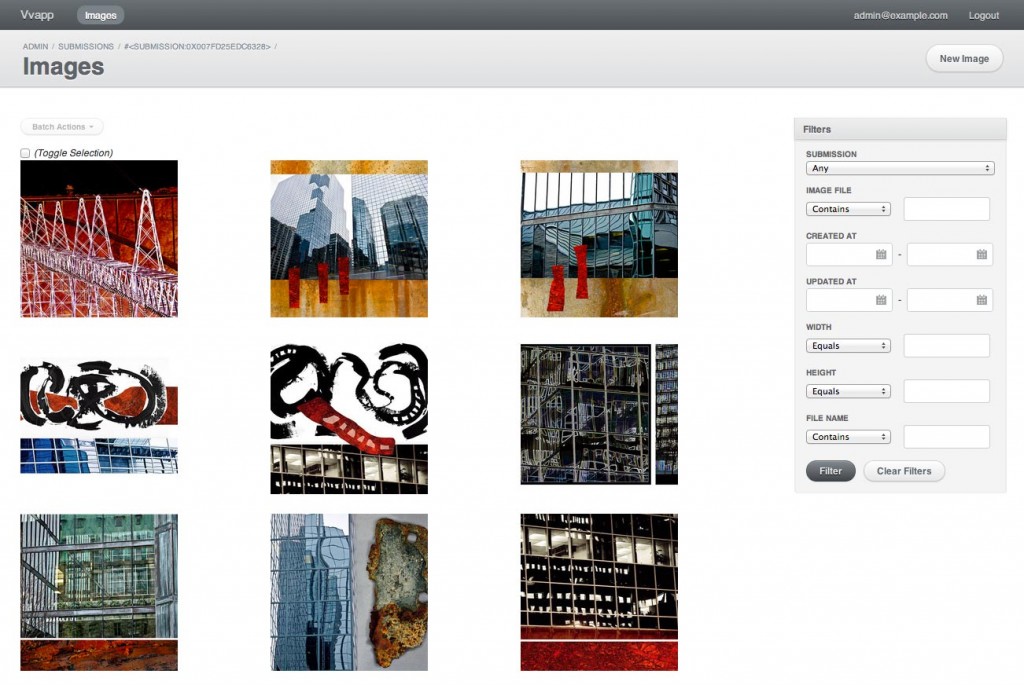The image size is (1024, 685).
Task: Click the Clear Filters button
Action: click(904, 471)
